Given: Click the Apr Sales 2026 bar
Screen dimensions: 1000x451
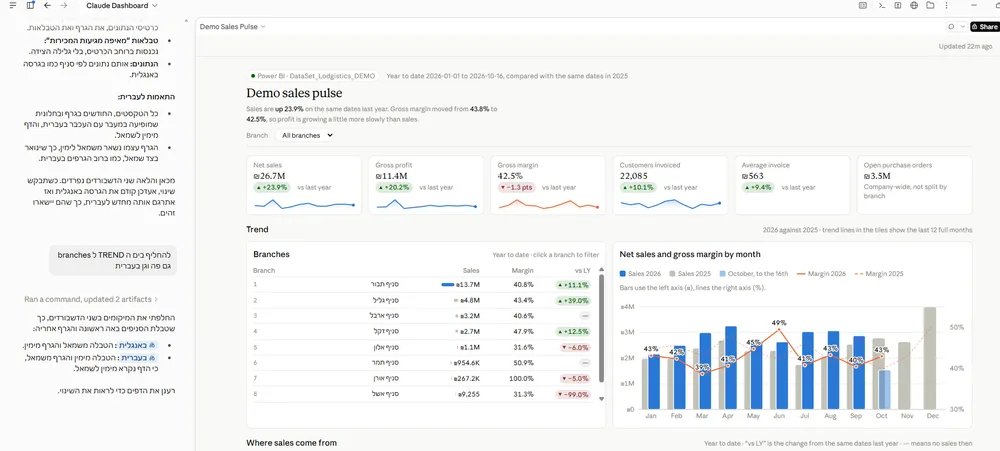Looking at the screenshot, I should [x=731, y=367].
